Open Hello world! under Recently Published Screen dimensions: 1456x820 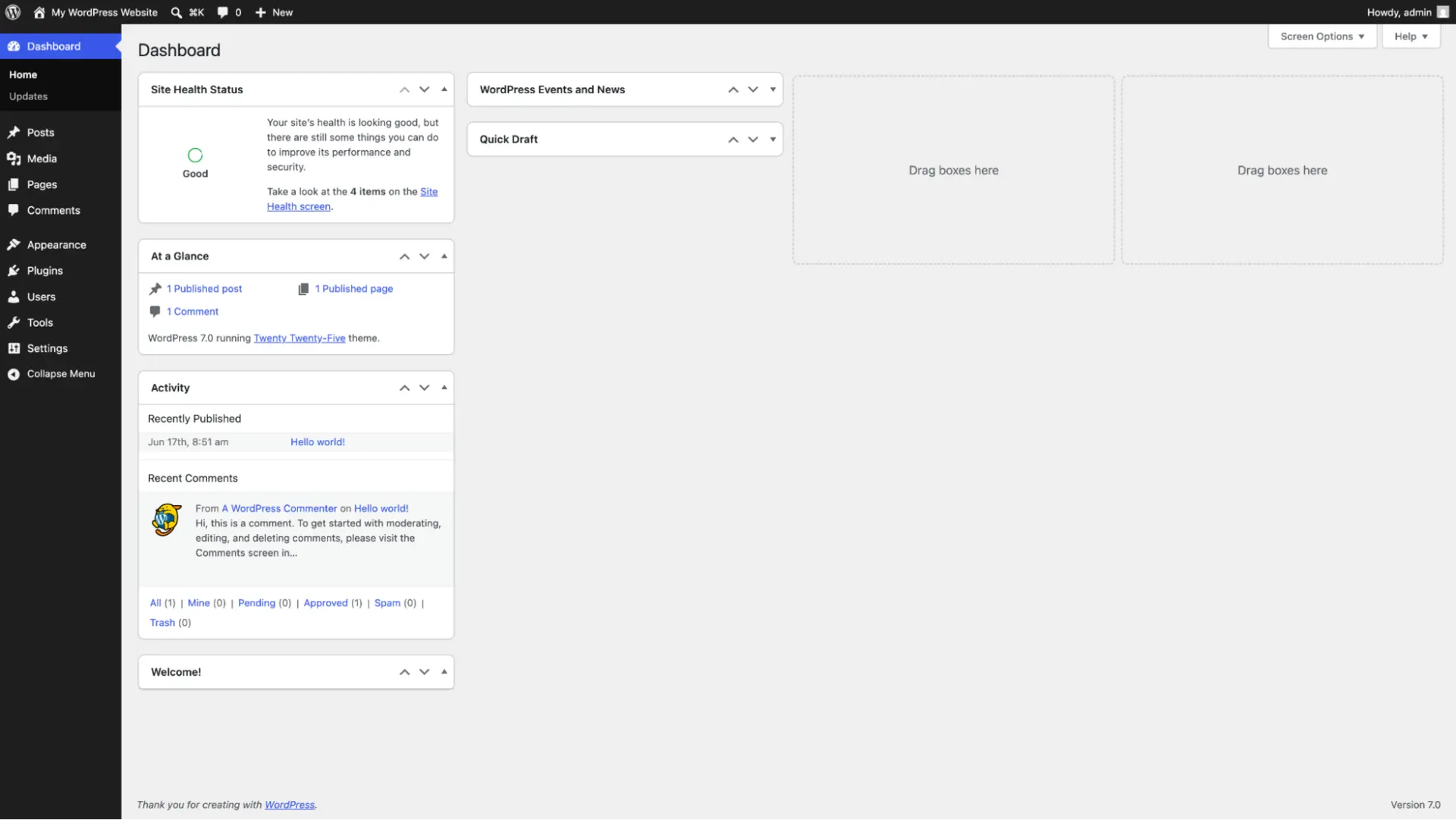318,442
